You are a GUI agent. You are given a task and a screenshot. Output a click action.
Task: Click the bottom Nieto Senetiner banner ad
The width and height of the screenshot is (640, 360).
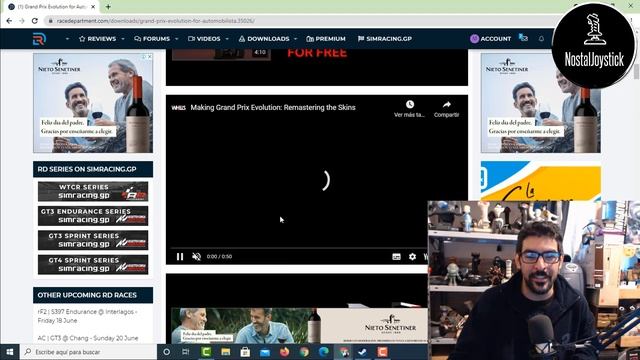pos(299,326)
